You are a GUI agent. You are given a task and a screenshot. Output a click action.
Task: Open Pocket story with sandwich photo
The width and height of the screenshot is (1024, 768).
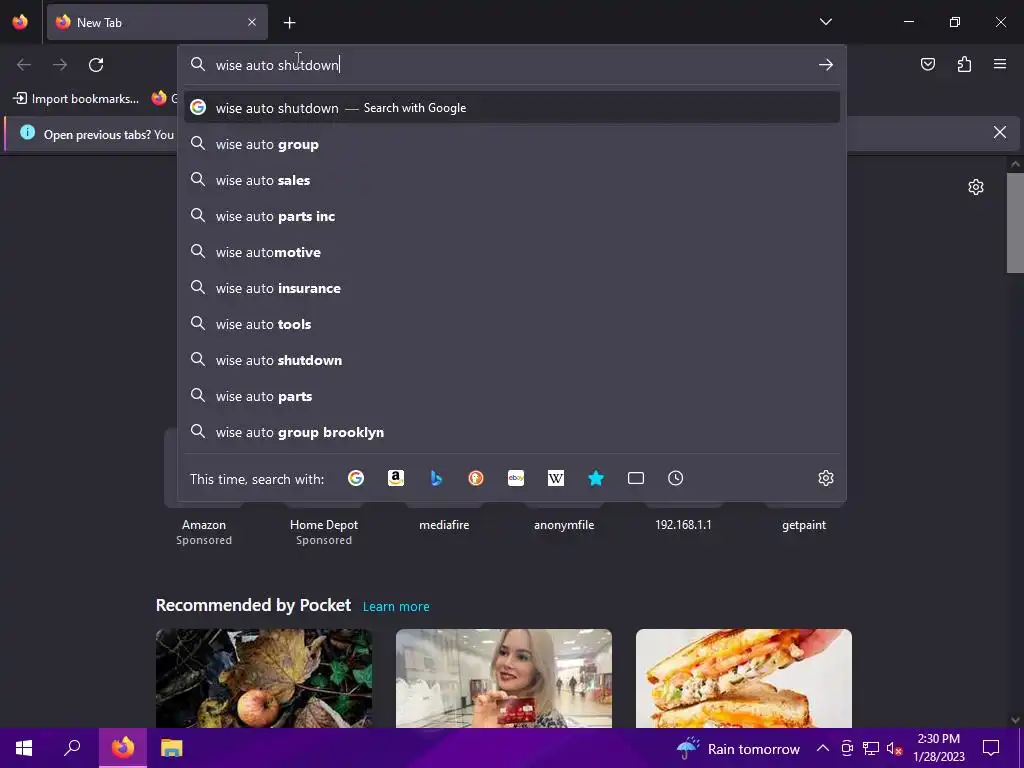tap(744, 678)
